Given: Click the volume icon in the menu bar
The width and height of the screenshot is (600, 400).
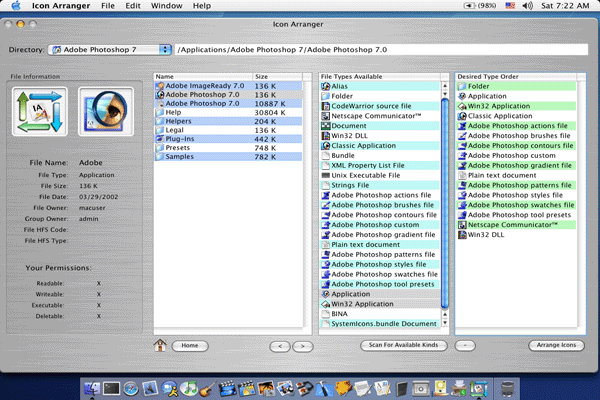Looking at the screenshot, I should tap(528, 6).
